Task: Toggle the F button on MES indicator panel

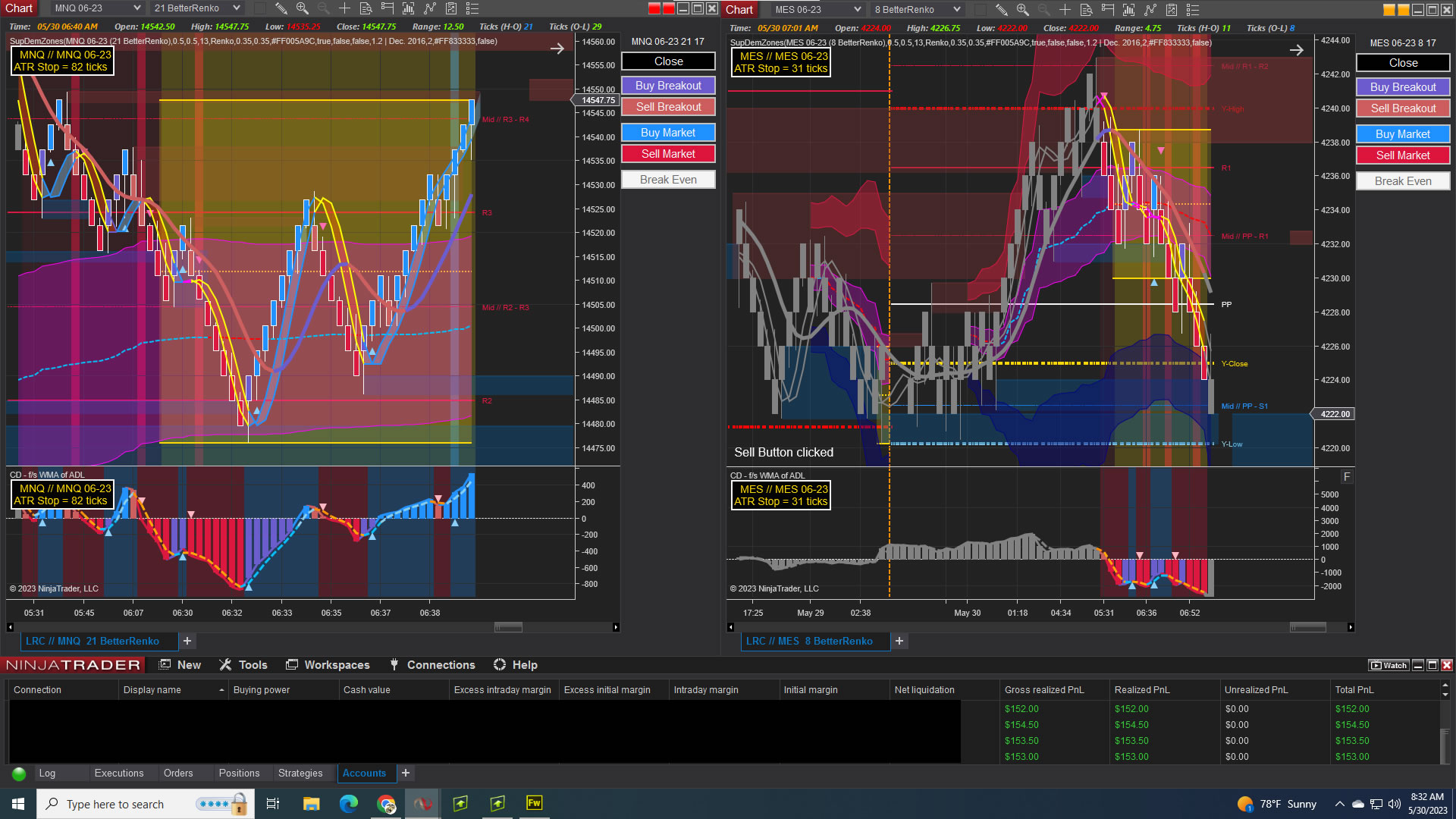Action: (x=1347, y=477)
